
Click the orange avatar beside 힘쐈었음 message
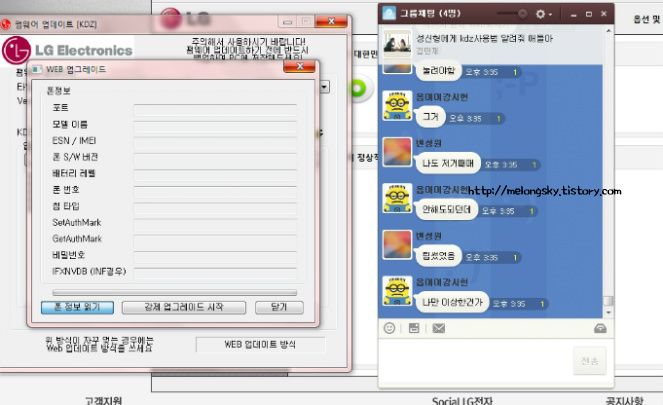tap(397, 244)
